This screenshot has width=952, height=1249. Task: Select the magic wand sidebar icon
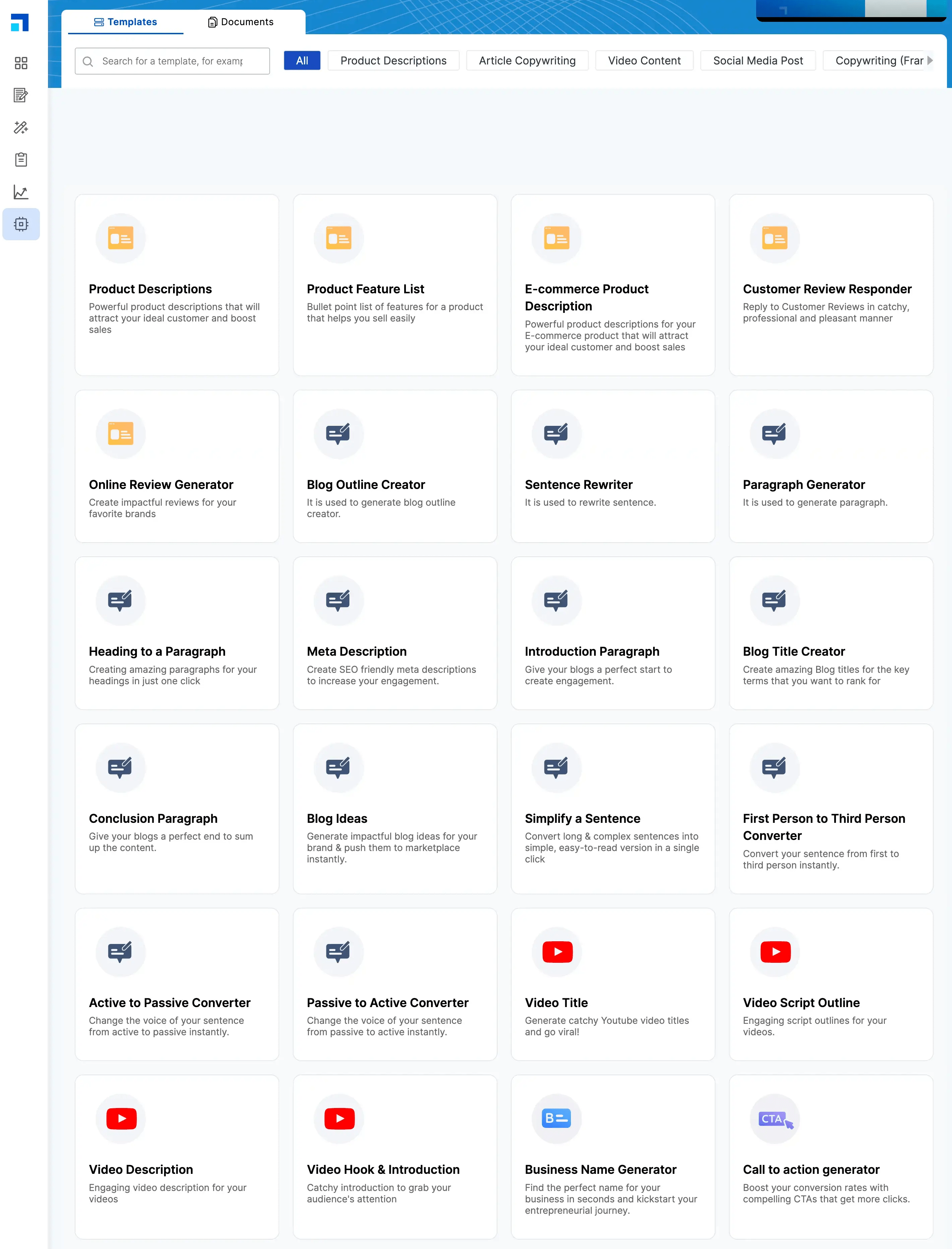[21, 128]
